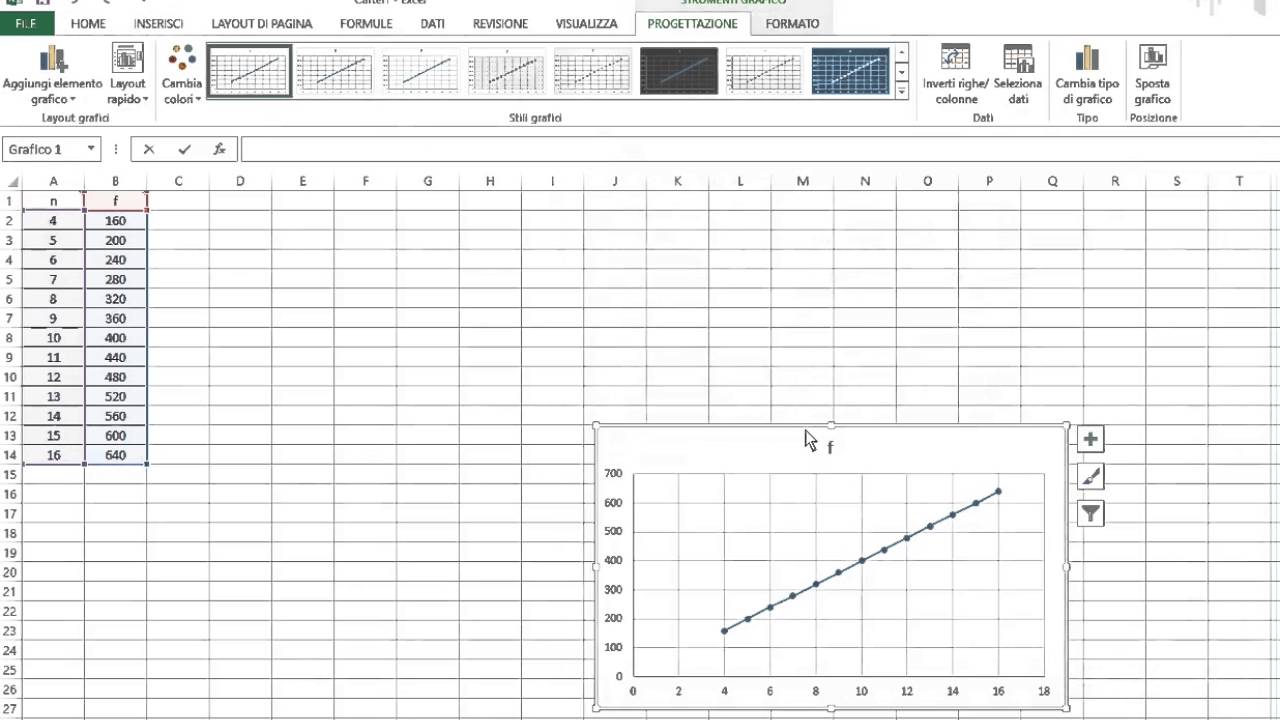Viewport: 1280px width, 720px height.
Task: Expand the Name Box dropdown arrow
Action: [x=91, y=149]
